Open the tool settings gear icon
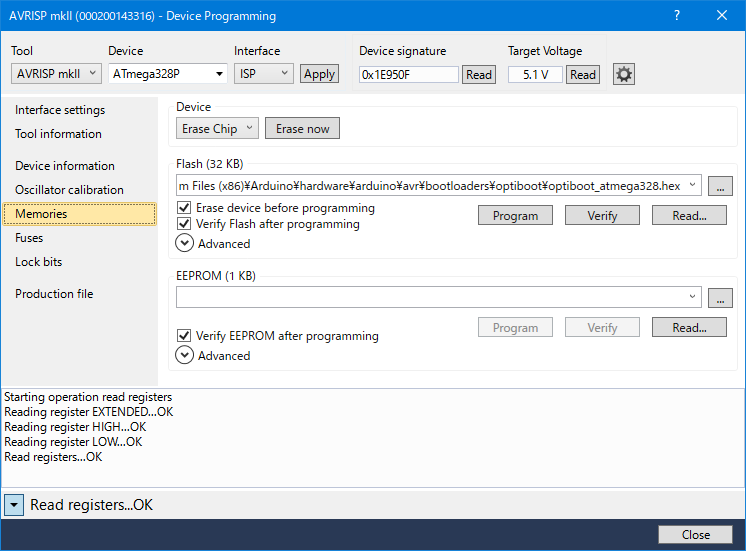Viewport: 746px width, 551px height. tap(624, 74)
